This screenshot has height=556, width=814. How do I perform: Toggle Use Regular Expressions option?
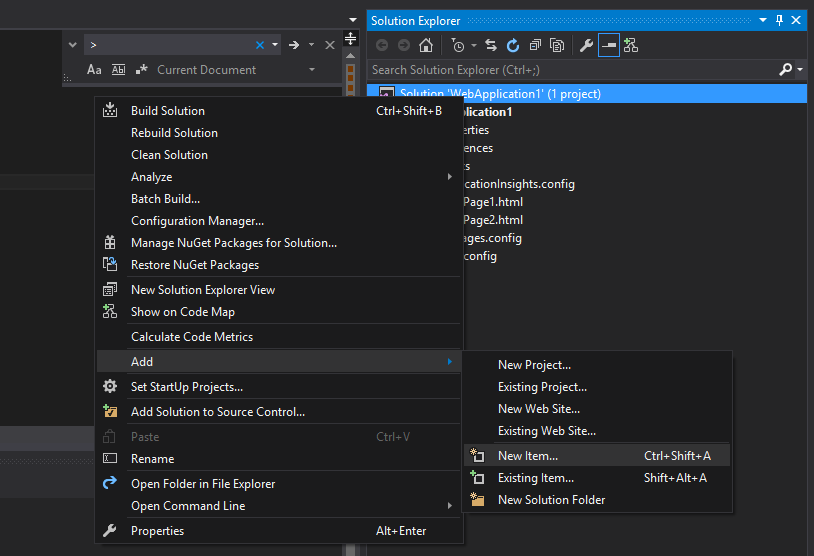point(142,70)
